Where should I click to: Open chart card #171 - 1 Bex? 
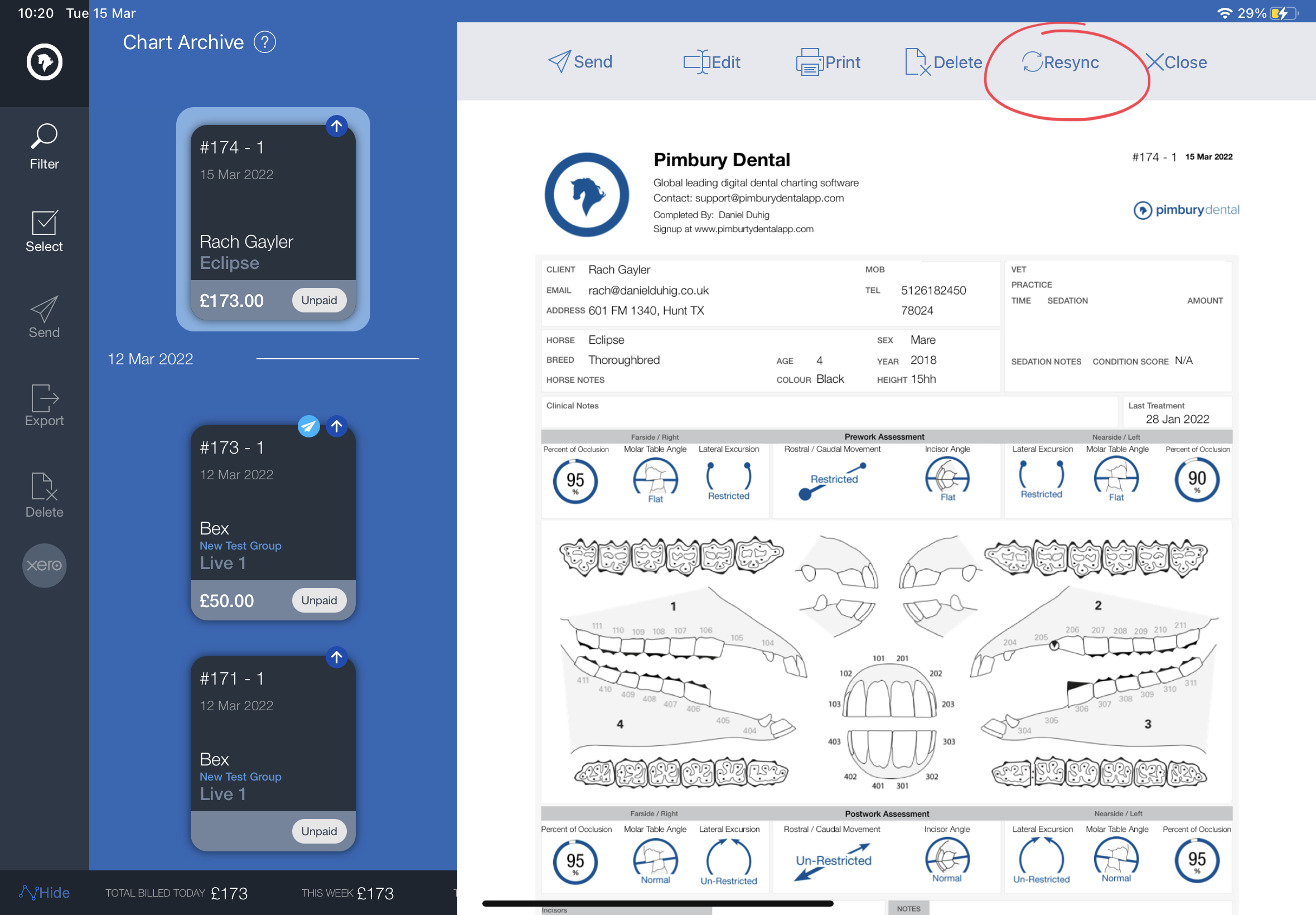(x=273, y=753)
